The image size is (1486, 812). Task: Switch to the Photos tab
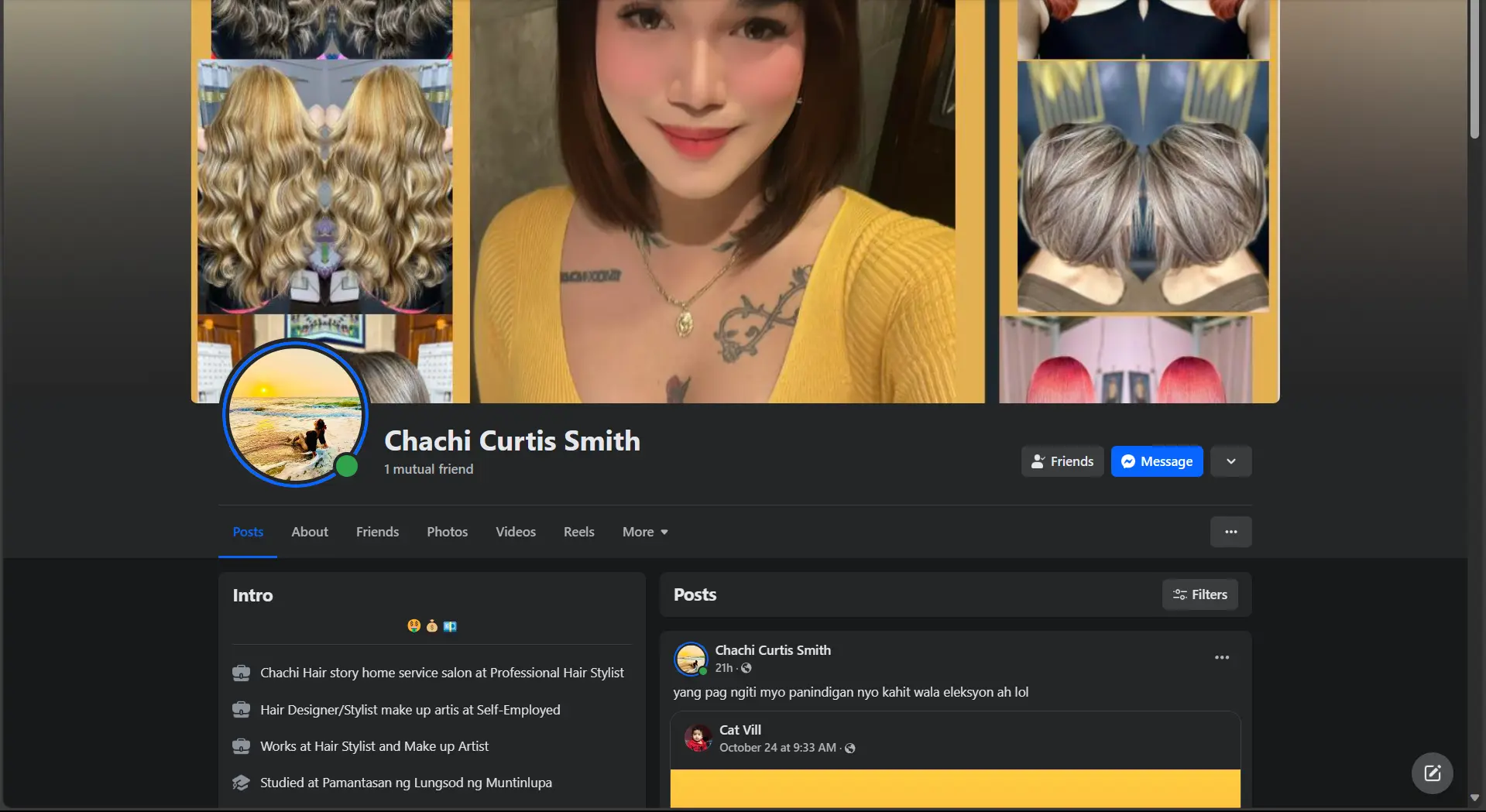447,532
